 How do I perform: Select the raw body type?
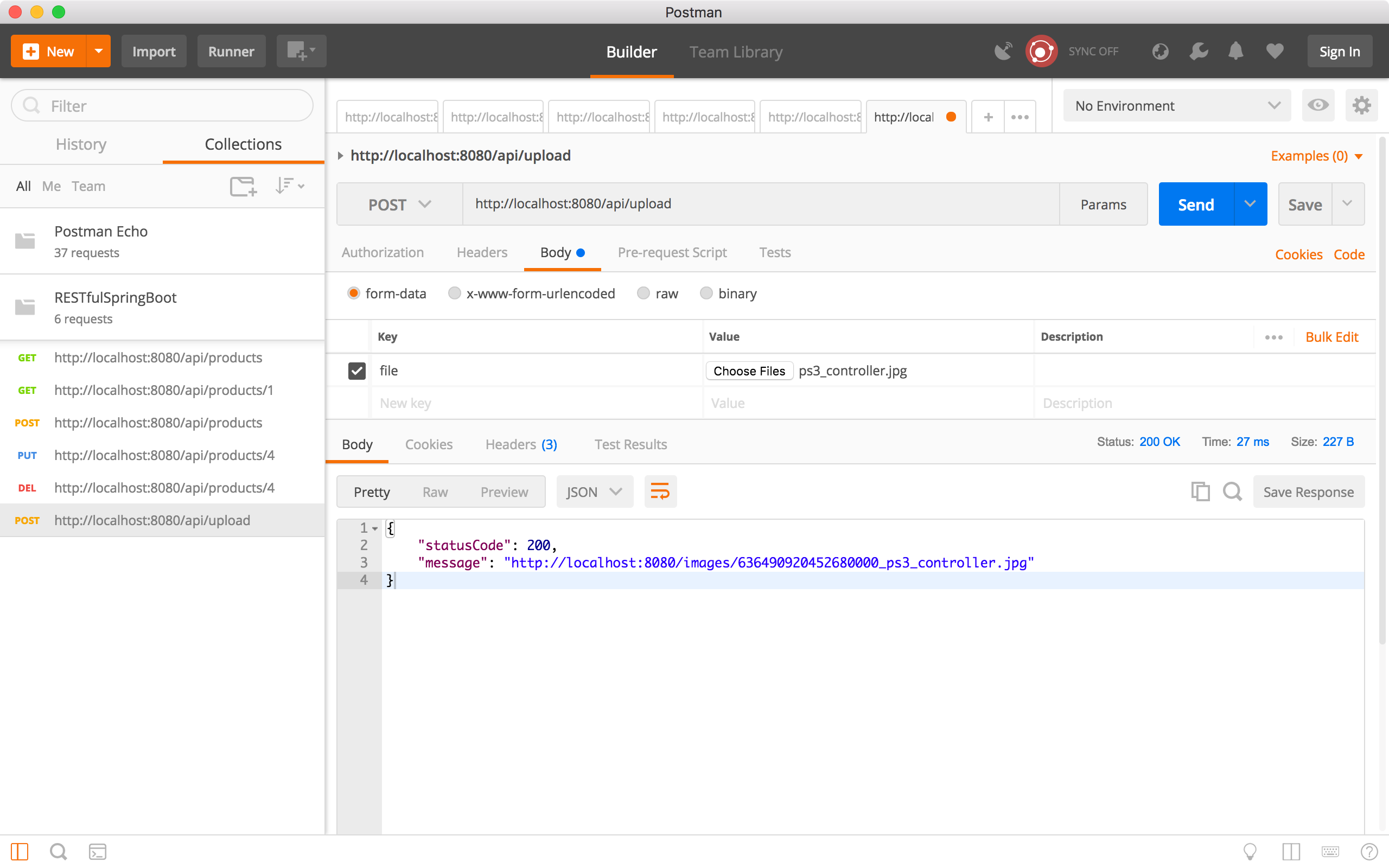click(643, 293)
